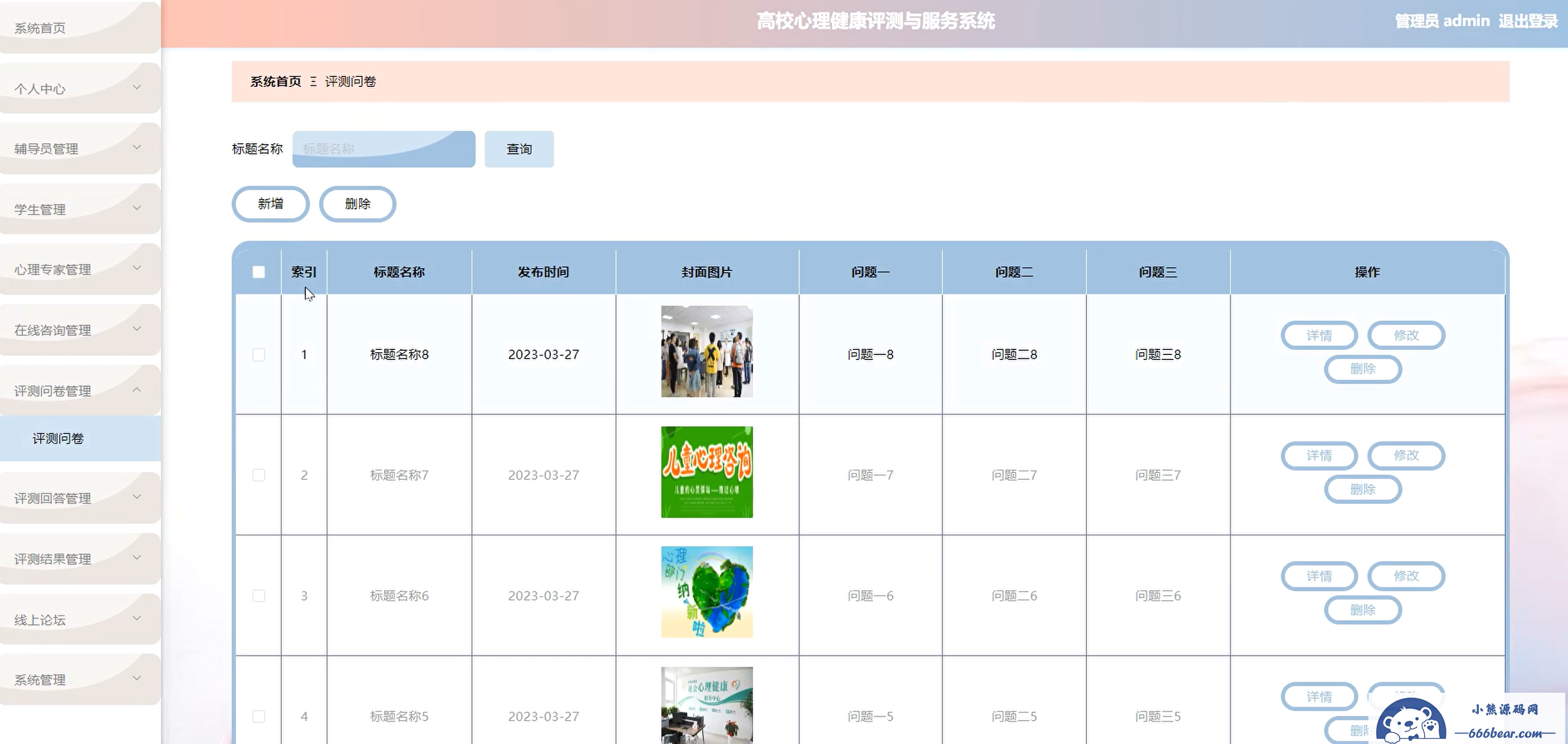Expand the 评测结果管理 sidebar menu
The height and width of the screenshot is (744, 1568).
pos(80,558)
